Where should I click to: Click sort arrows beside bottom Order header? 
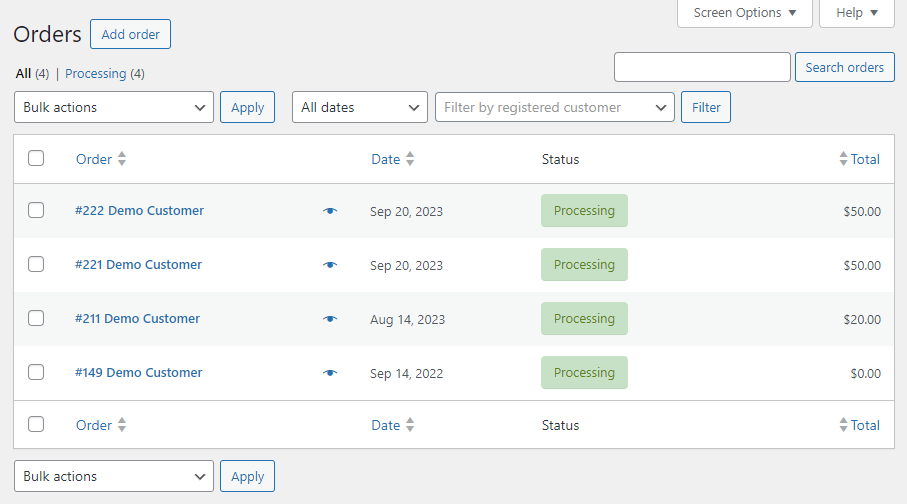(x=121, y=425)
